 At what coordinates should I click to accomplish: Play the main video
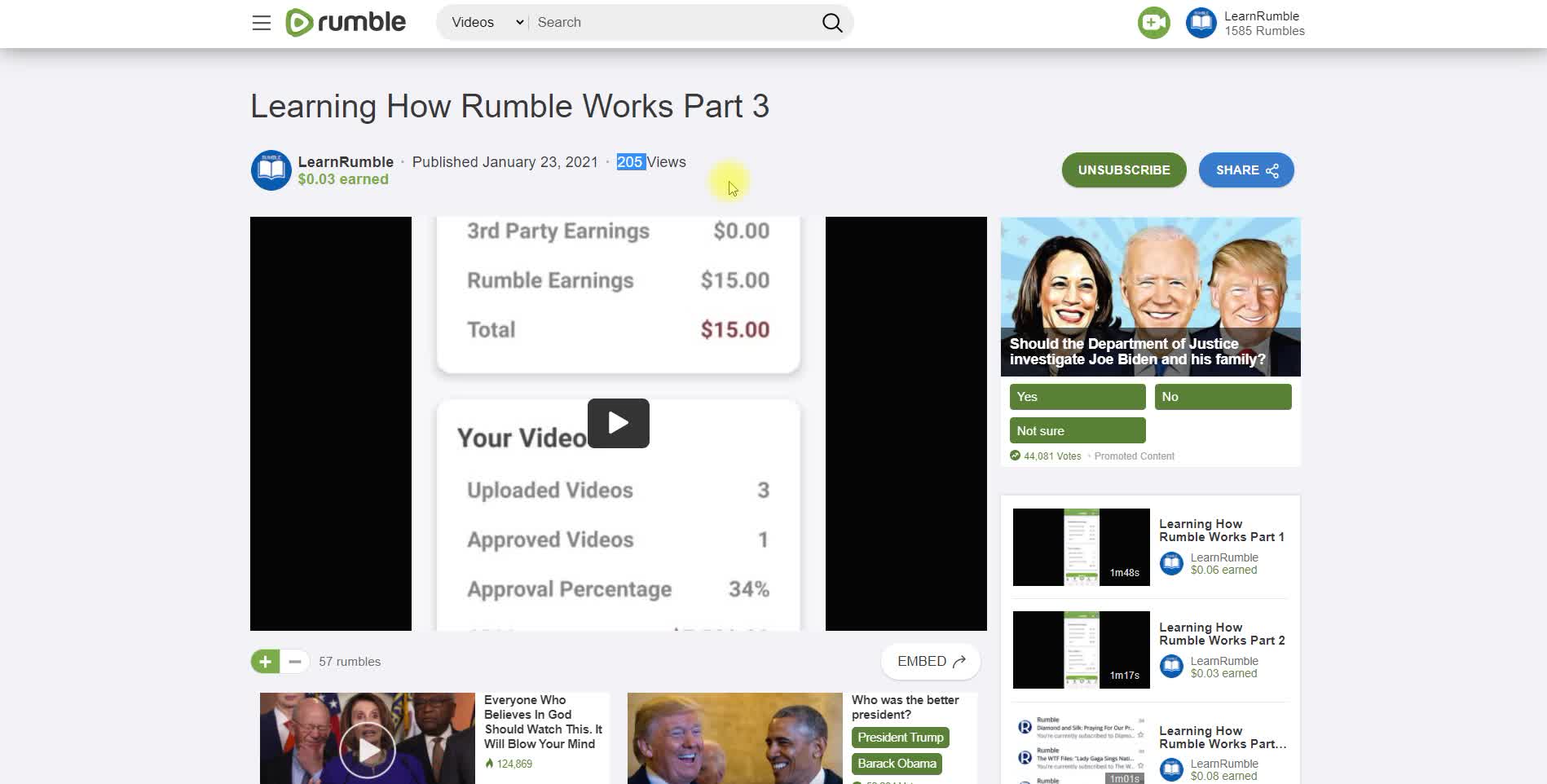click(x=618, y=423)
